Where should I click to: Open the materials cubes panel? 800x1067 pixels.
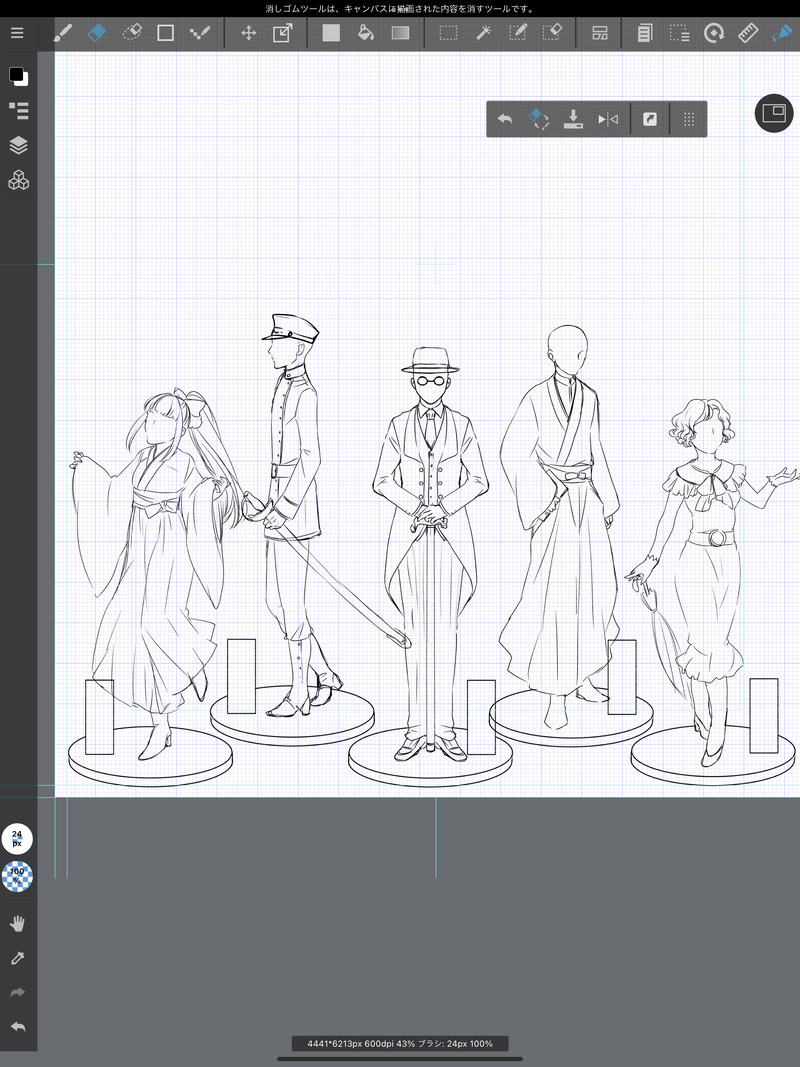coord(18,180)
